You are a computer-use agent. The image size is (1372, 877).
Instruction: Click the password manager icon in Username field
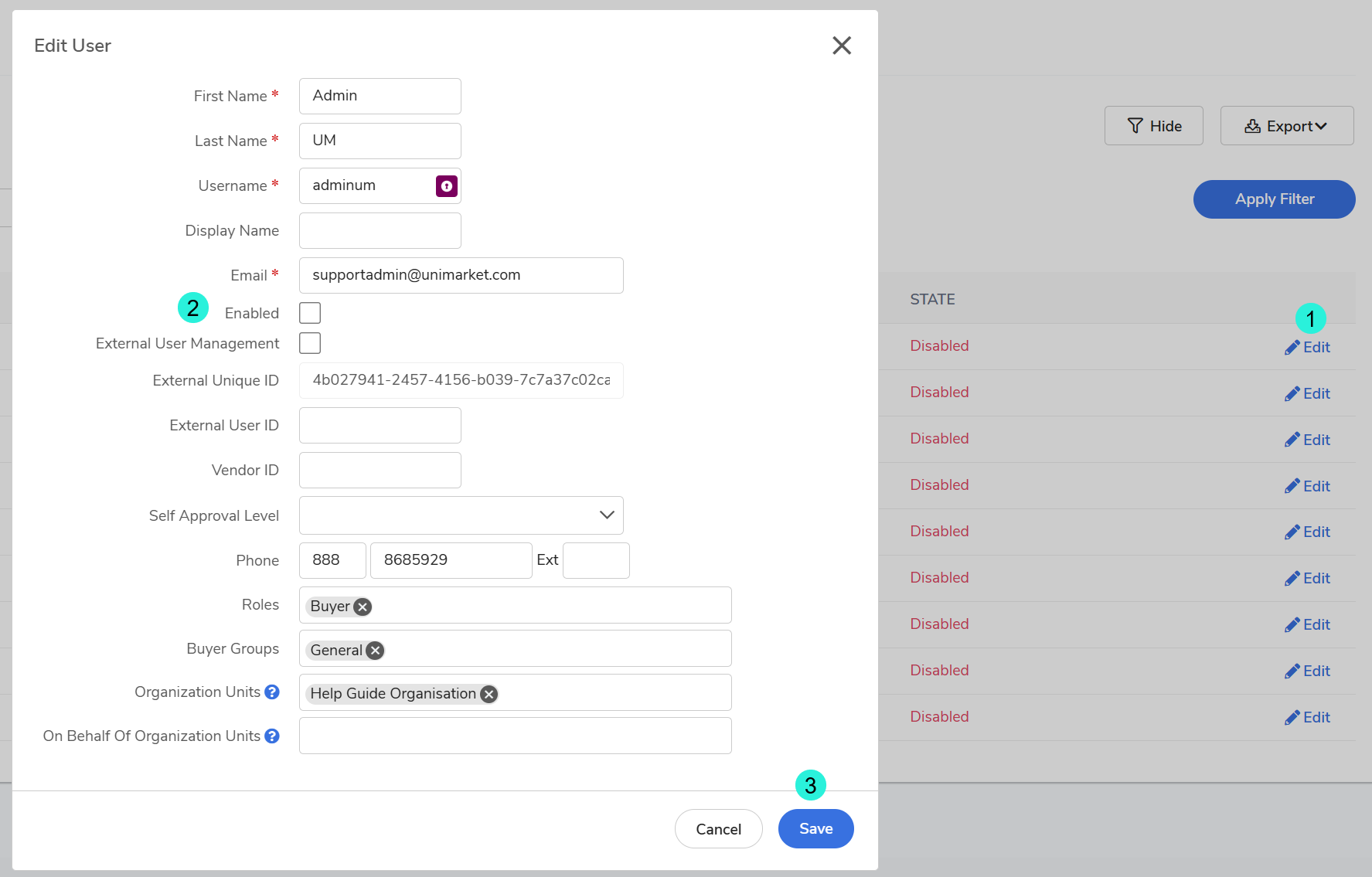(446, 186)
